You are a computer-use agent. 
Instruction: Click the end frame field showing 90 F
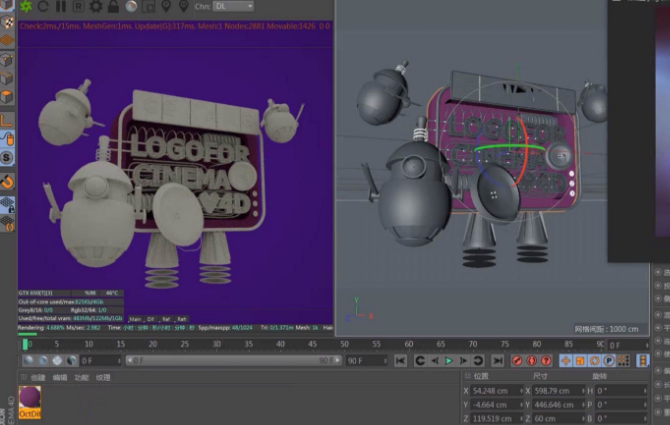click(x=364, y=360)
